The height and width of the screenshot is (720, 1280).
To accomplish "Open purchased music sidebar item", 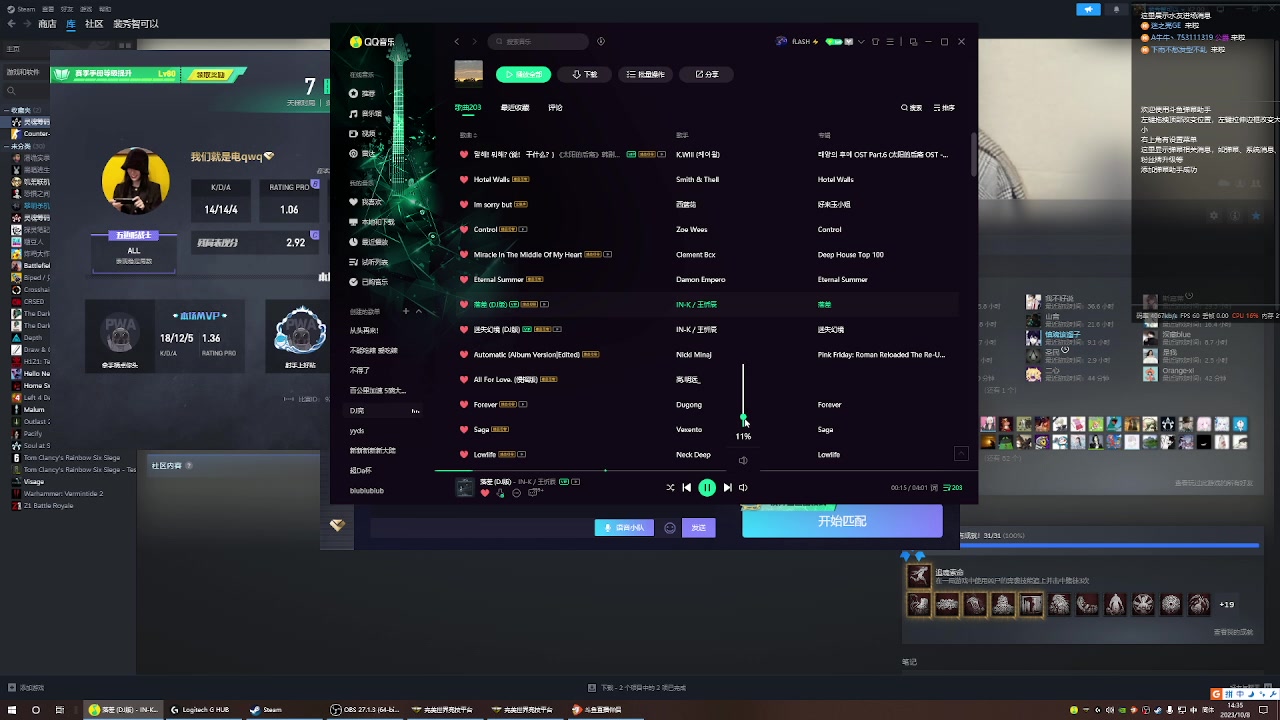I will [368, 282].
